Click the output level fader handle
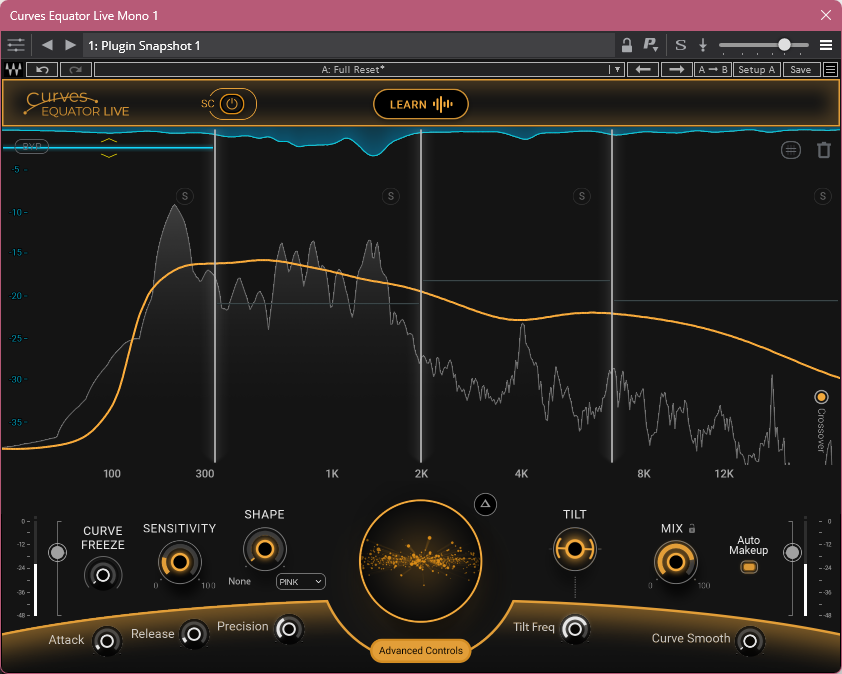842x674 pixels. click(792, 552)
